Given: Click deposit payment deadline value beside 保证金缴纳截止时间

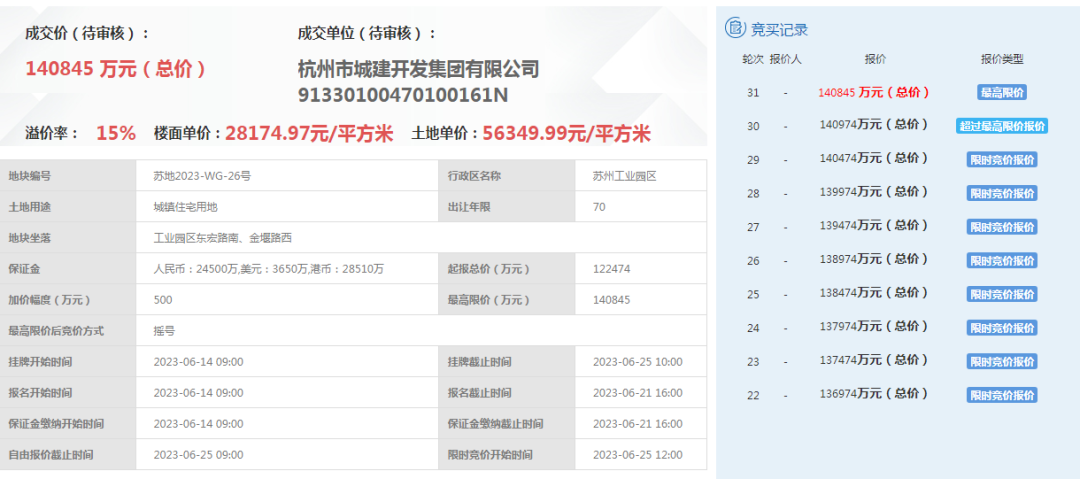Looking at the screenshot, I should [637, 424].
